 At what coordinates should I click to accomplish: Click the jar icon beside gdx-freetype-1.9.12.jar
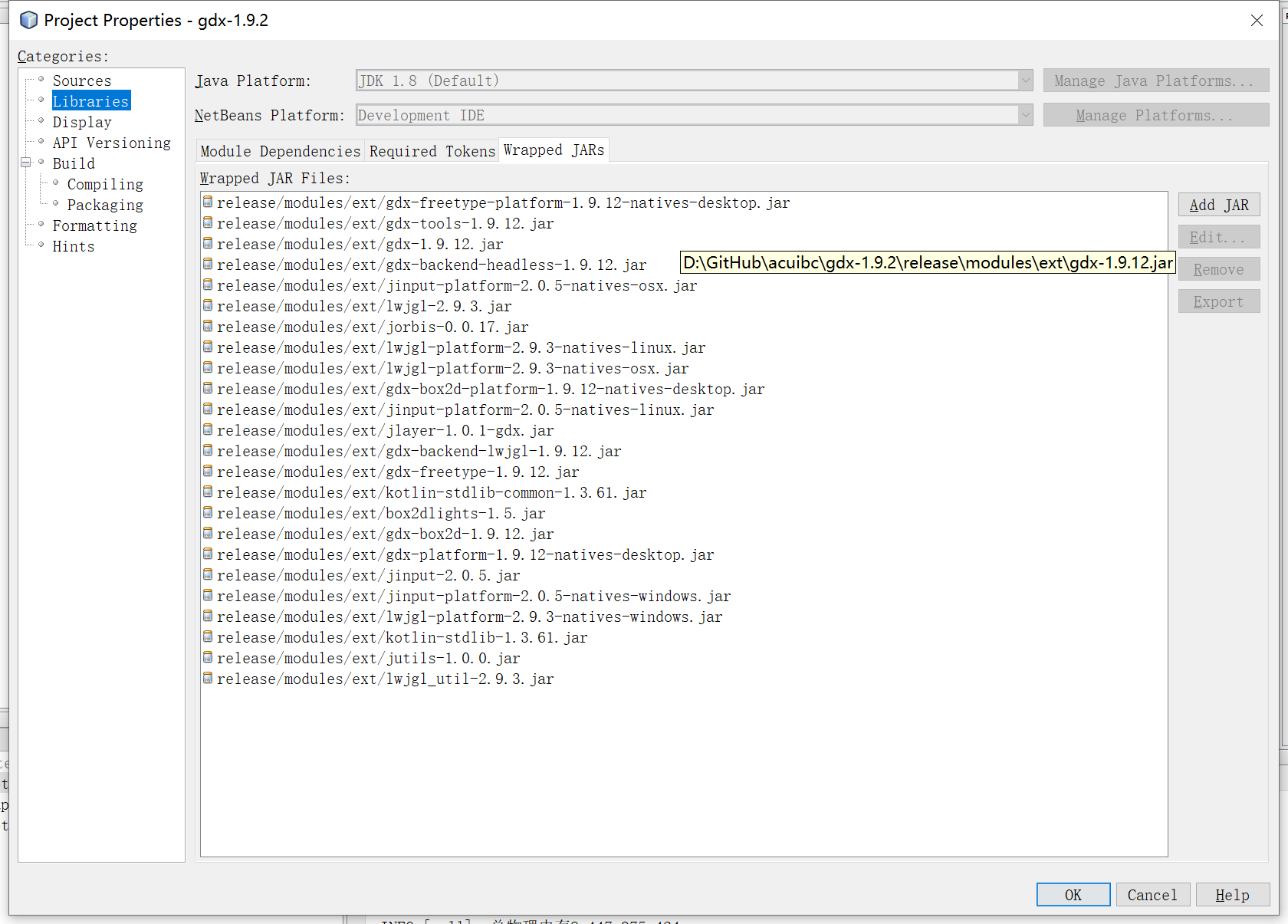pos(208,471)
